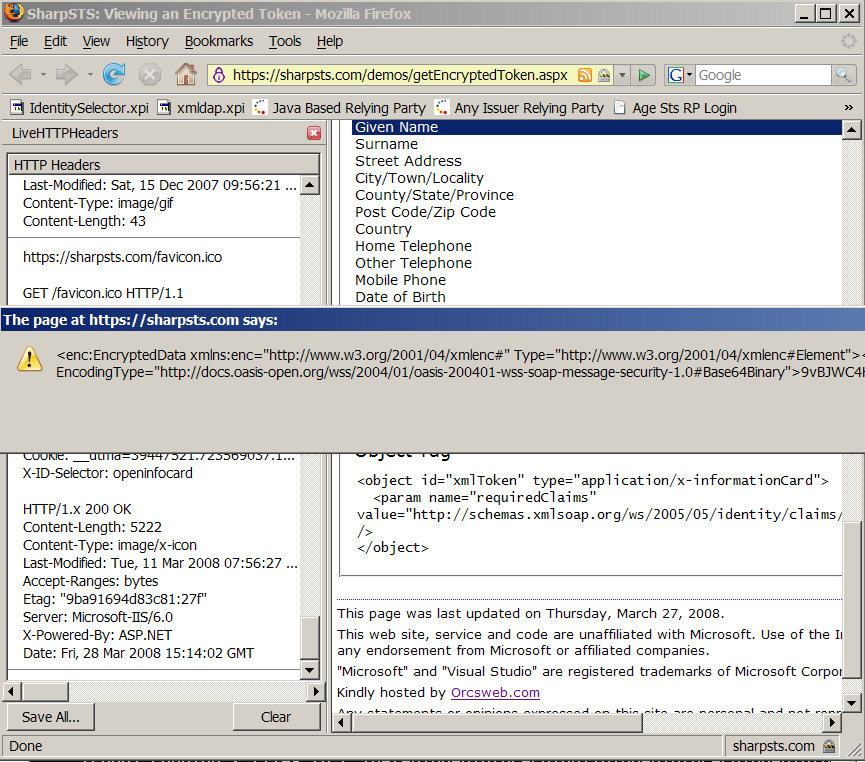Click the site identity icon in address bar

219,75
